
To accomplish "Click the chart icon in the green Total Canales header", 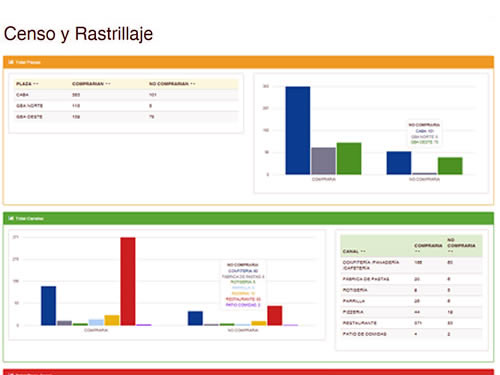I will click(11, 218).
